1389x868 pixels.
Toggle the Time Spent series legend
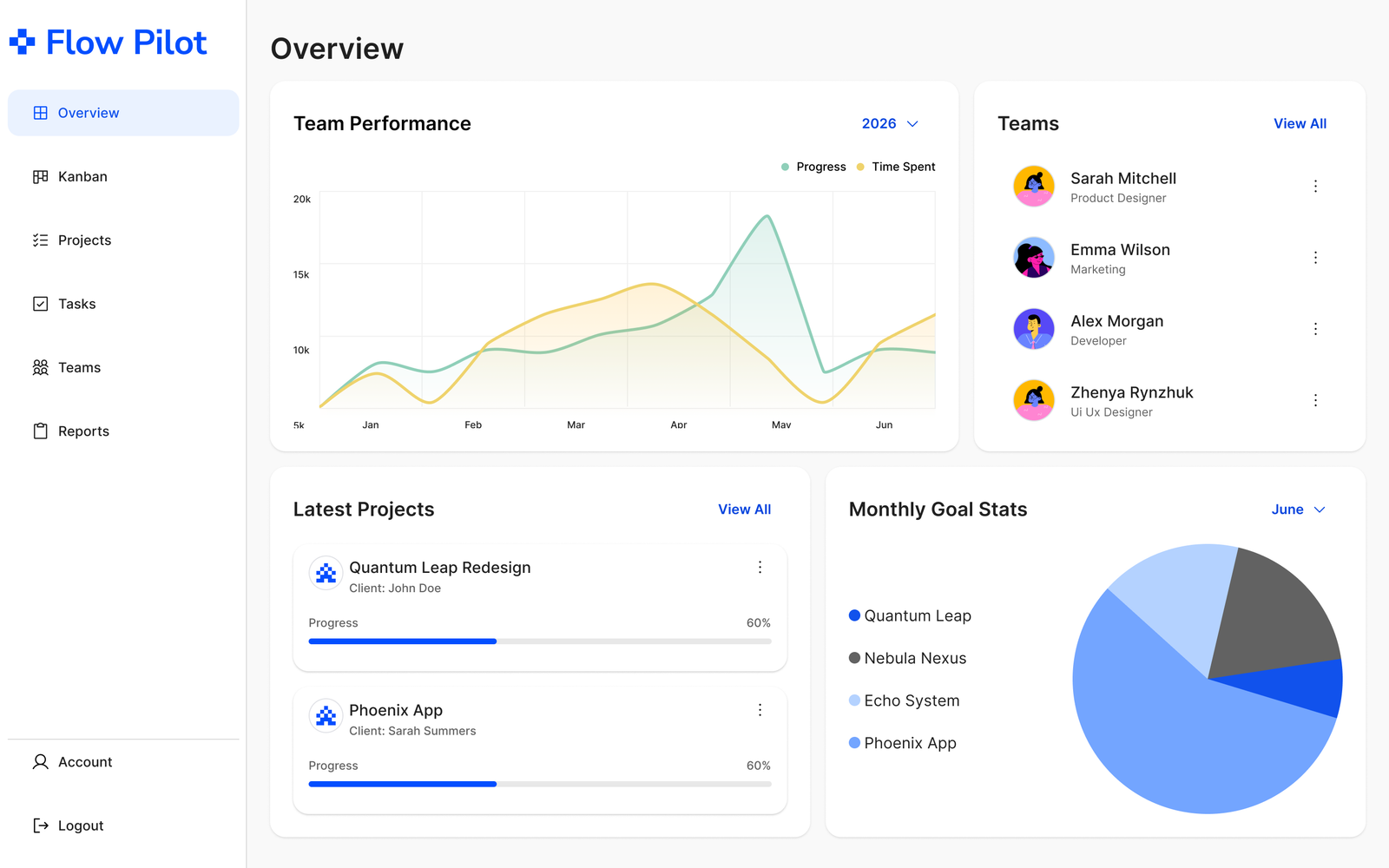[896, 167]
